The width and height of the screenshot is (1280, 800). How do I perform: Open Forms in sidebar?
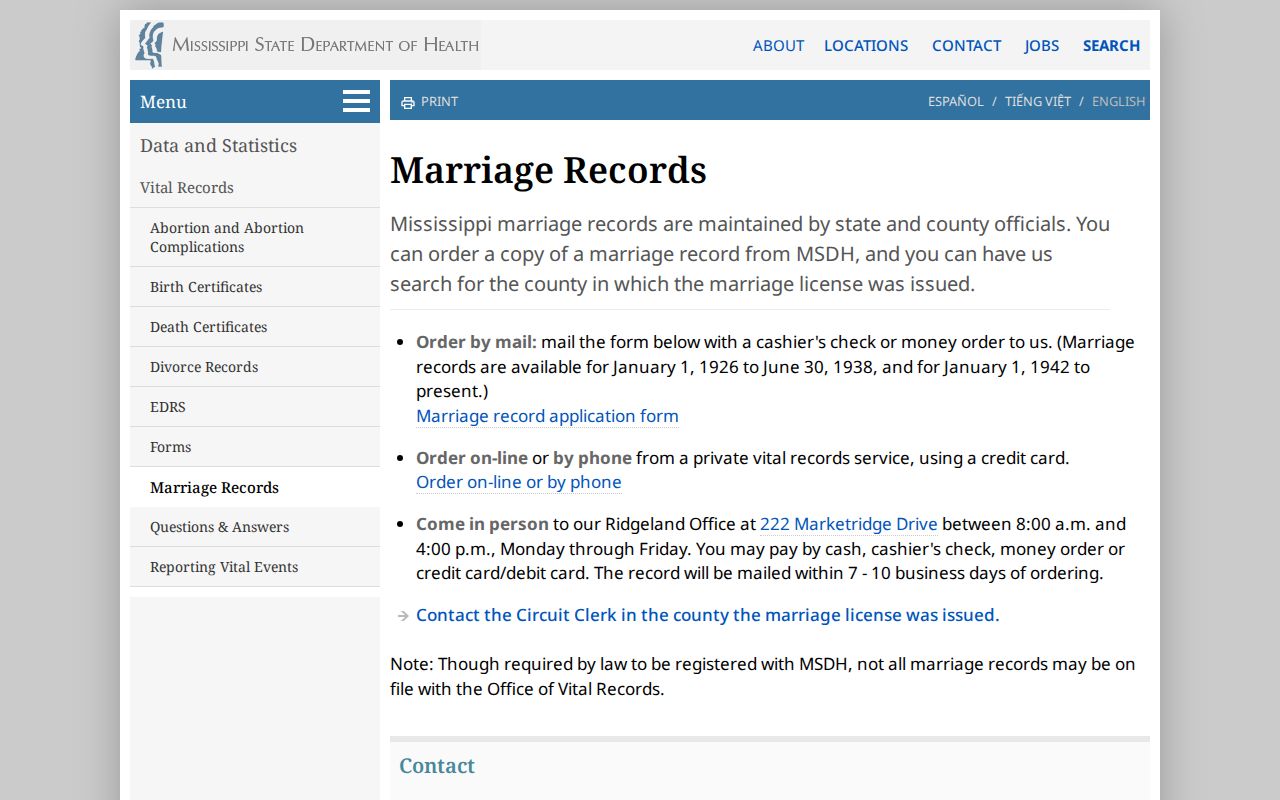tap(255, 447)
